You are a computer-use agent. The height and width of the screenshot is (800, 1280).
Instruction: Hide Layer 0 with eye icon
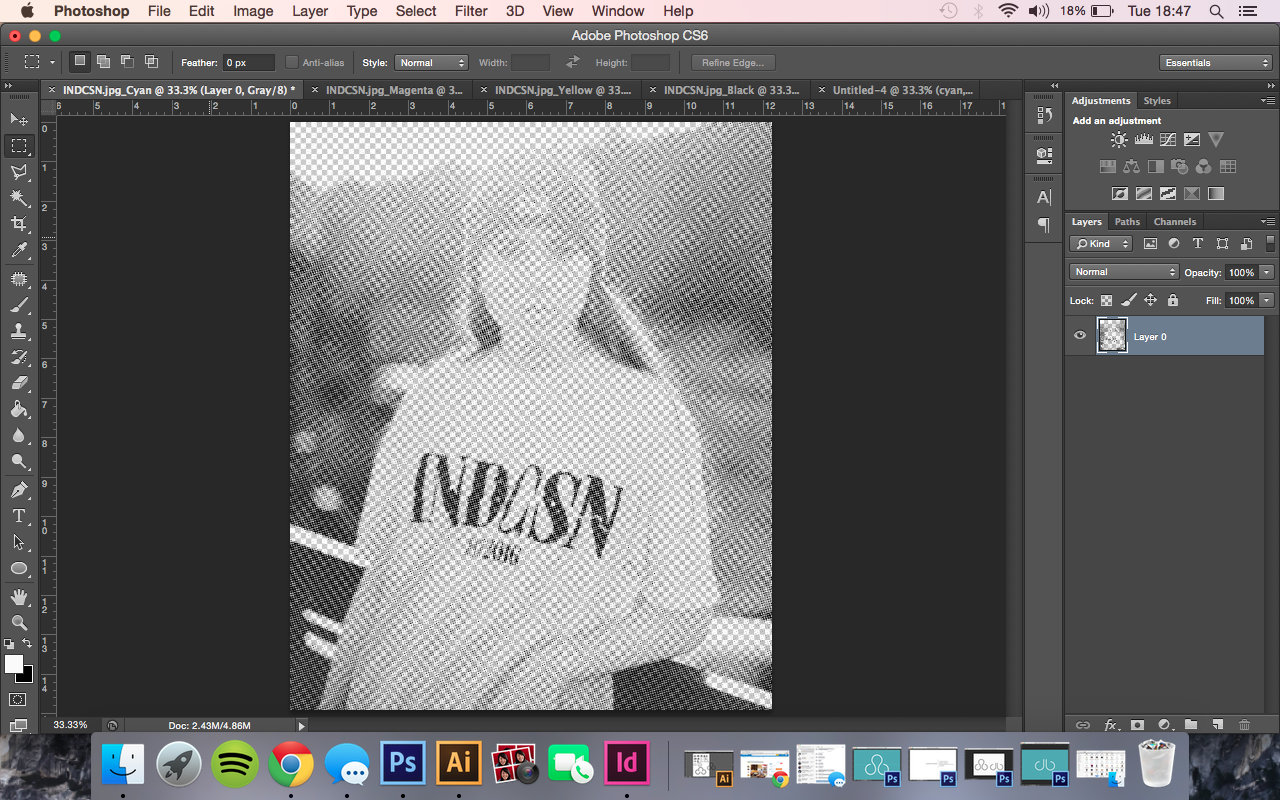tap(1079, 336)
